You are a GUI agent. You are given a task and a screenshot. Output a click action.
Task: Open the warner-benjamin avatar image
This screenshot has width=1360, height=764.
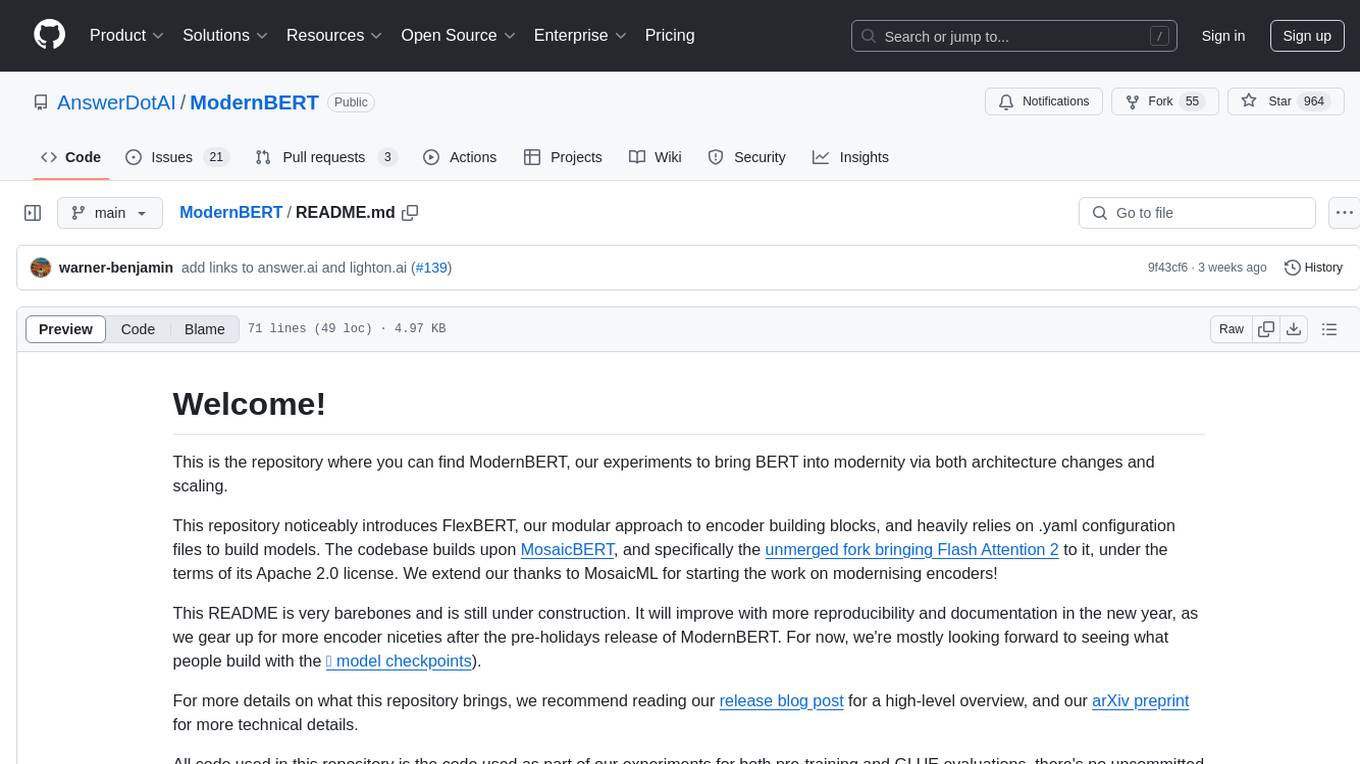[x=41, y=268]
